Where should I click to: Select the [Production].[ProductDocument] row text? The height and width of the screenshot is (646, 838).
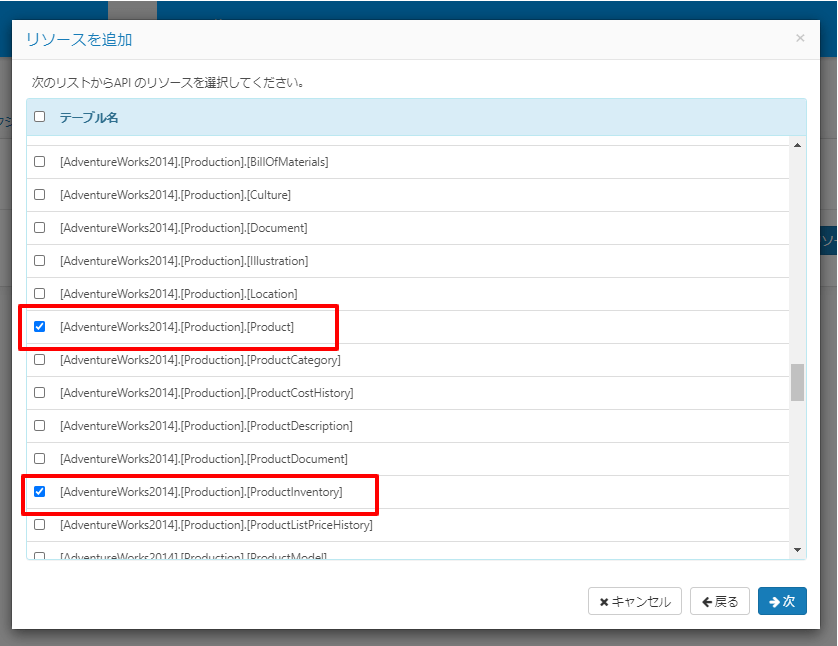(204, 459)
